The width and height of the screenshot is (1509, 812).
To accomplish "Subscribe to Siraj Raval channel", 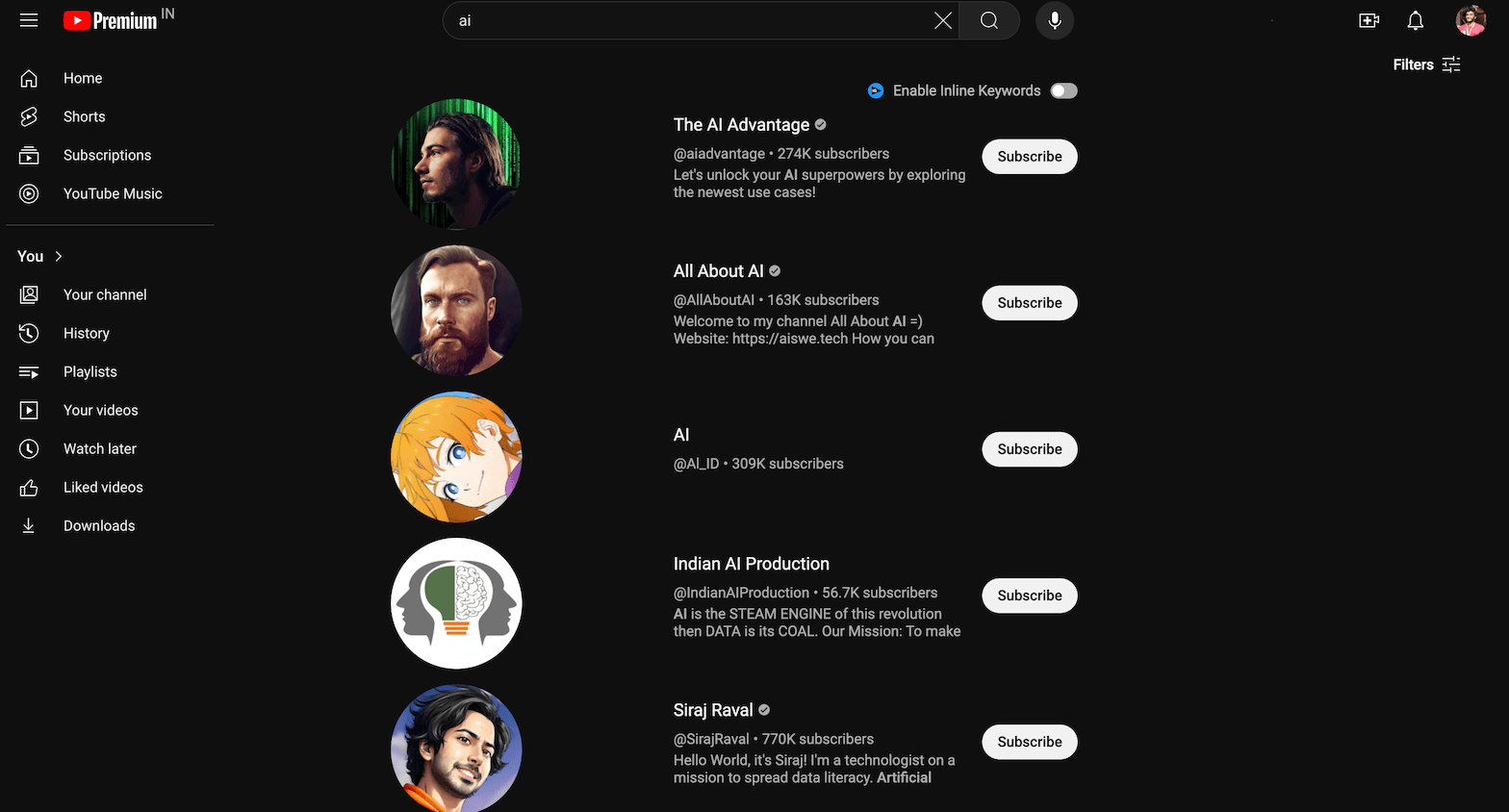I will [1029, 742].
